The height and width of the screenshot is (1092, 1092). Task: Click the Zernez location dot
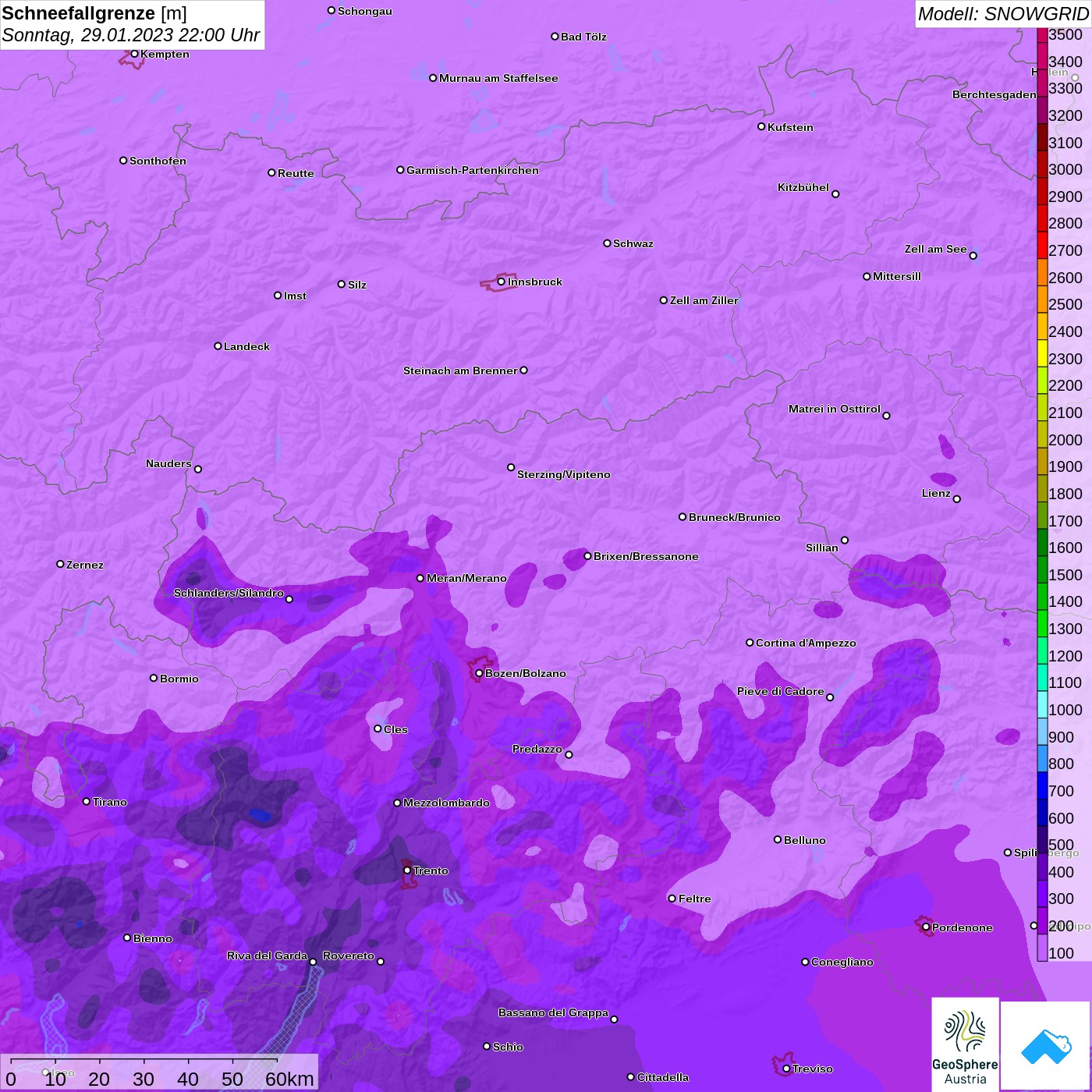60,564
